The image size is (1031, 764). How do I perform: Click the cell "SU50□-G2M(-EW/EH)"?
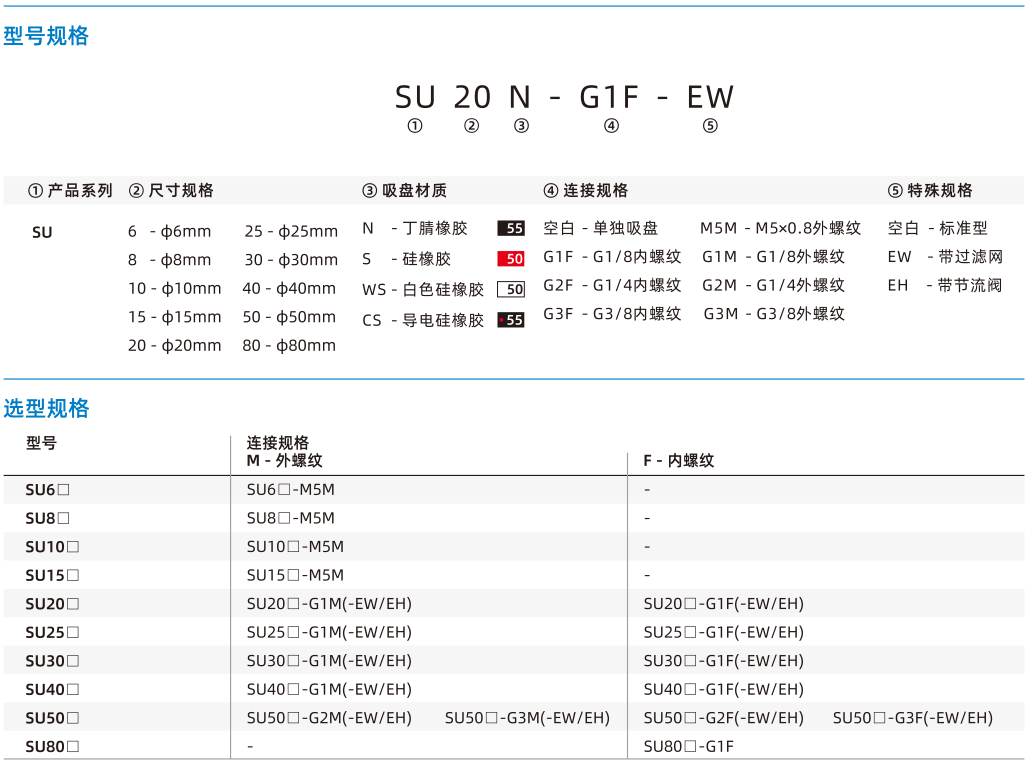pos(329,718)
